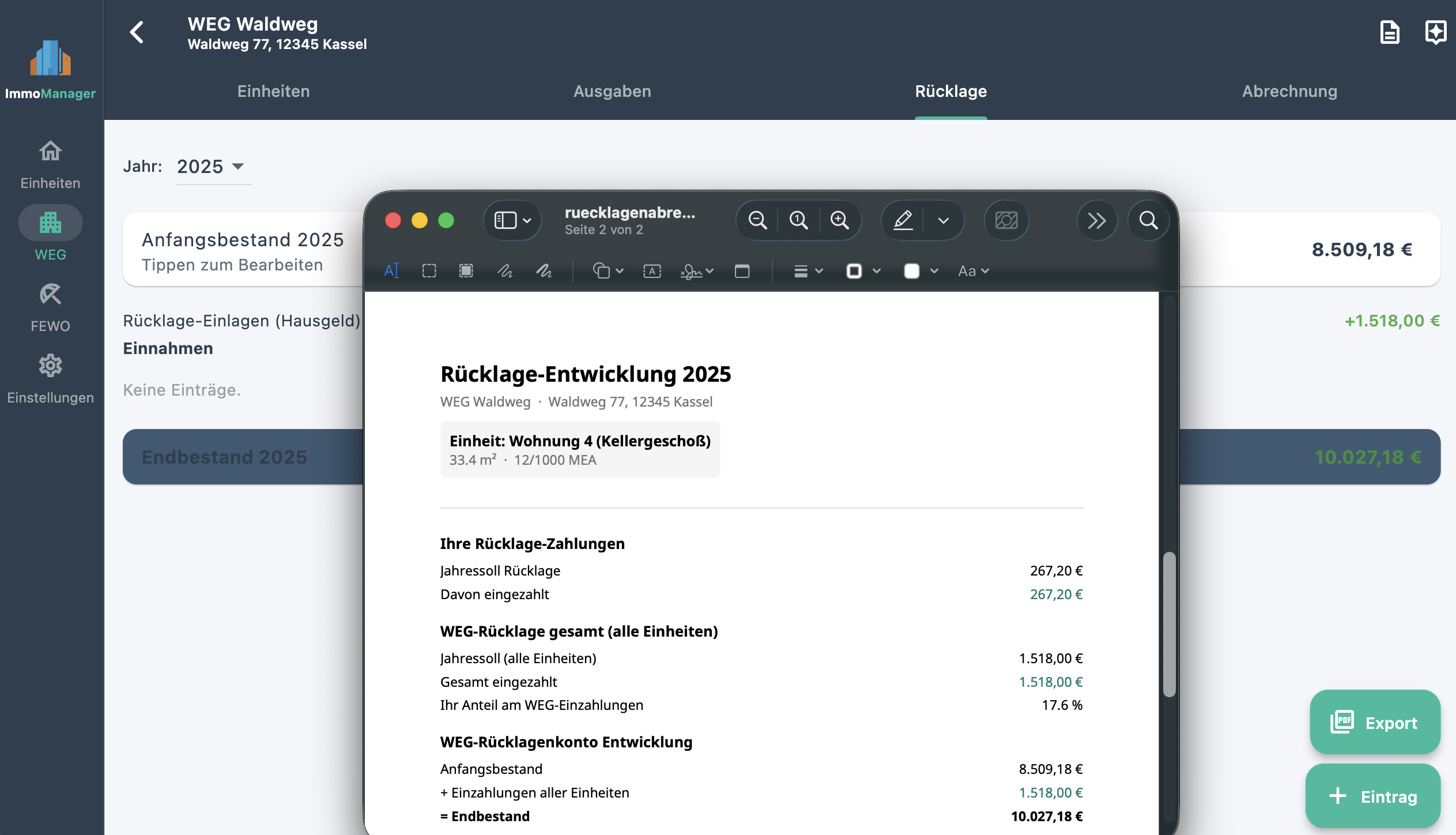The width and height of the screenshot is (1456, 835).
Task: Open the document icon in header
Action: 1390,32
